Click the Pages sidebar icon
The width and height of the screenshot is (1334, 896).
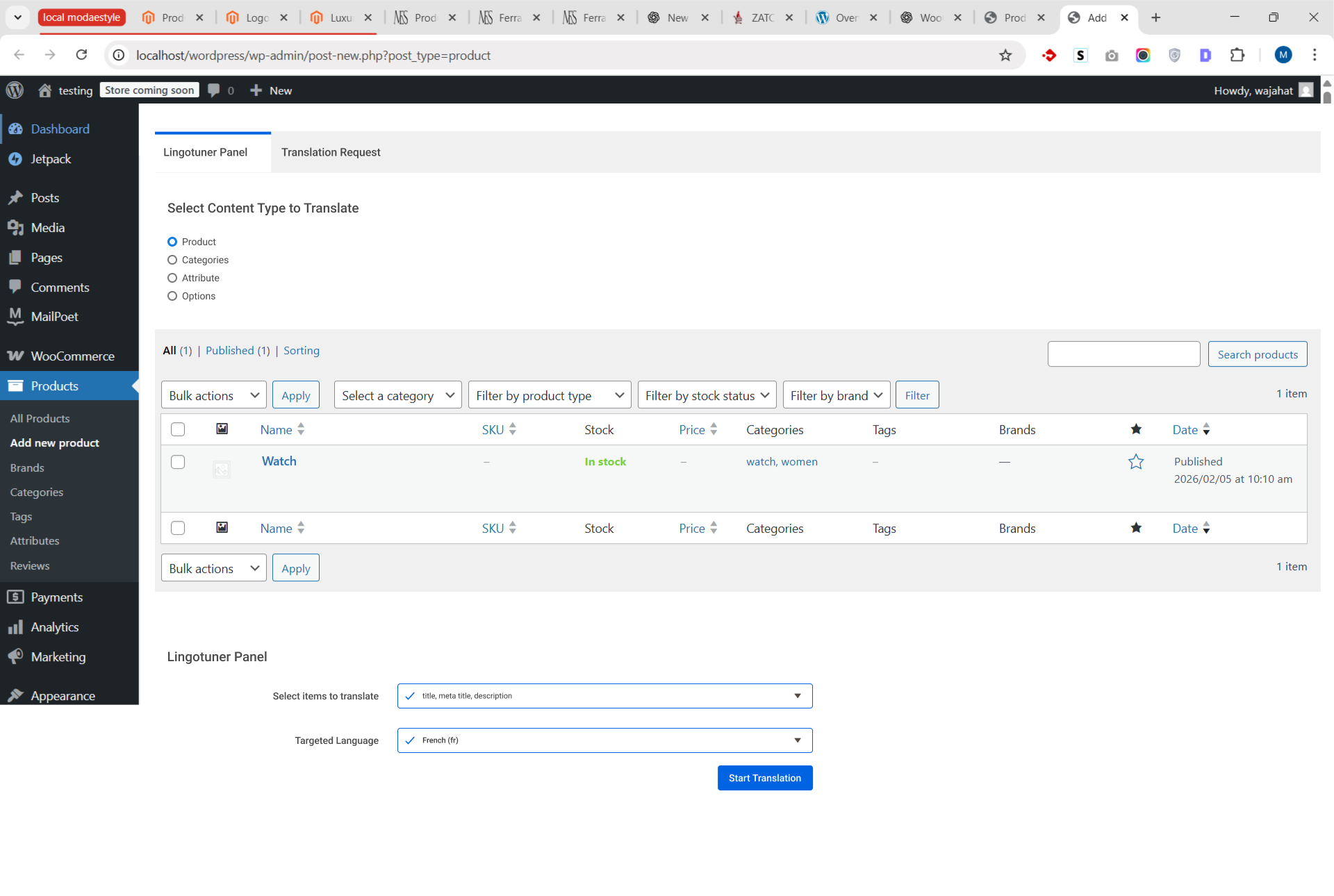pyautogui.click(x=15, y=258)
